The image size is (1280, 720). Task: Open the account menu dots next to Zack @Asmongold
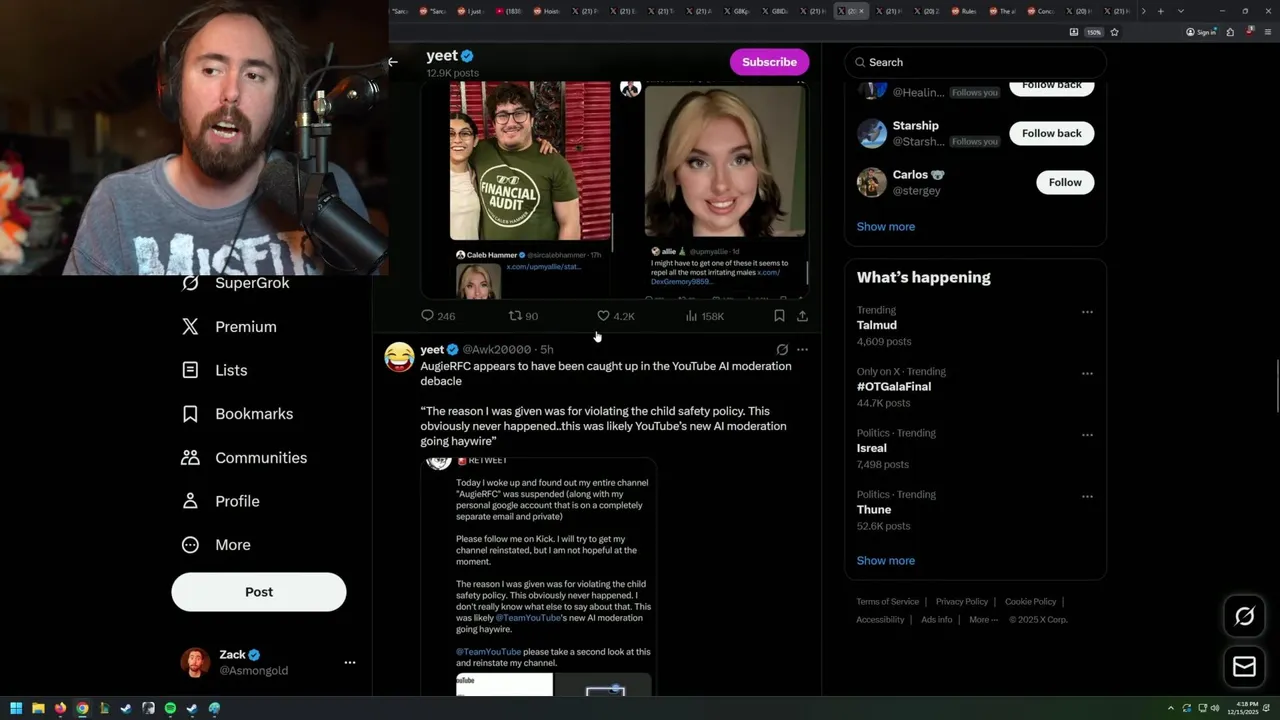click(350, 663)
